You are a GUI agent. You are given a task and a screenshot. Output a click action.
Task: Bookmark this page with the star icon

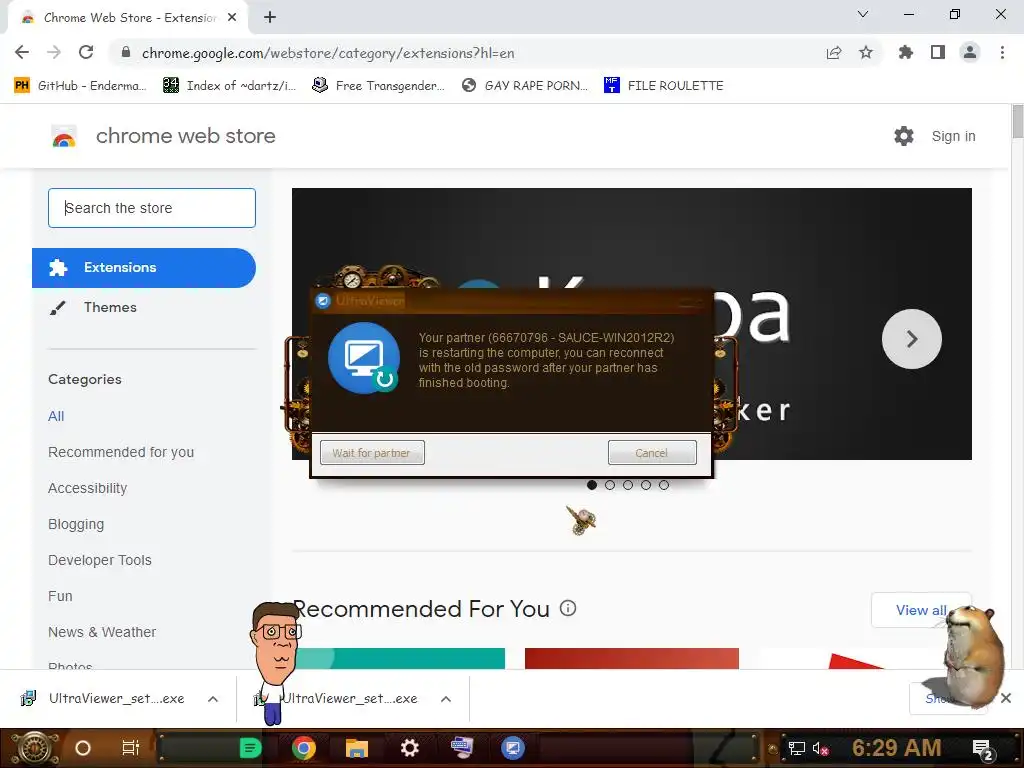click(x=865, y=53)
